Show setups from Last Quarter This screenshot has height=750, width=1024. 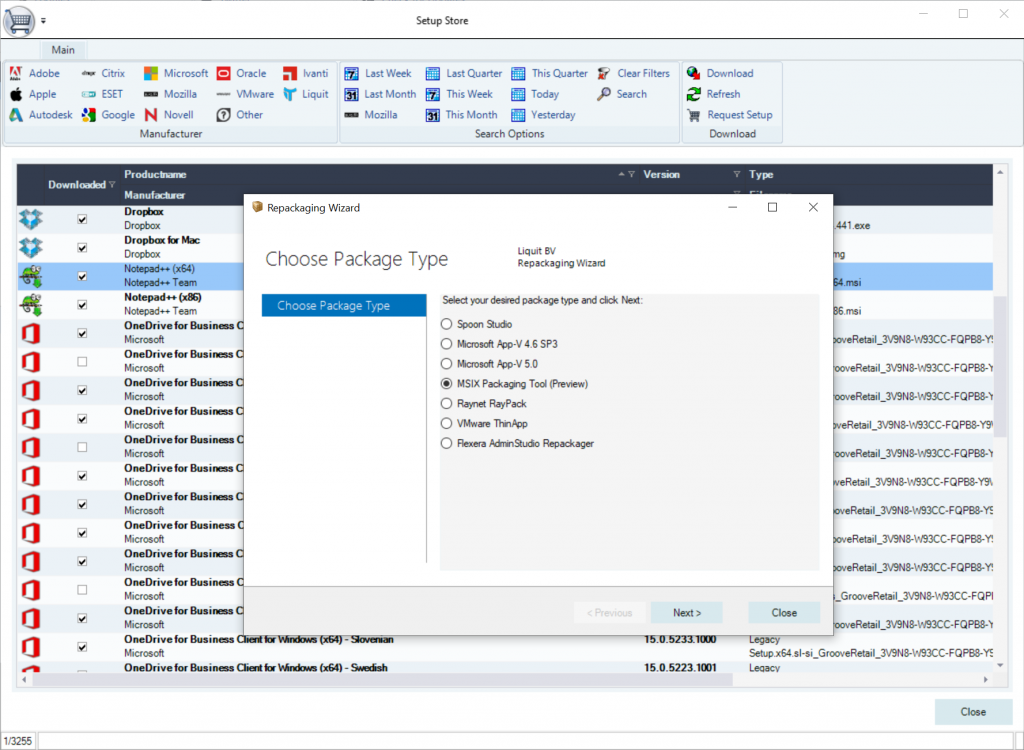point(464,73)
